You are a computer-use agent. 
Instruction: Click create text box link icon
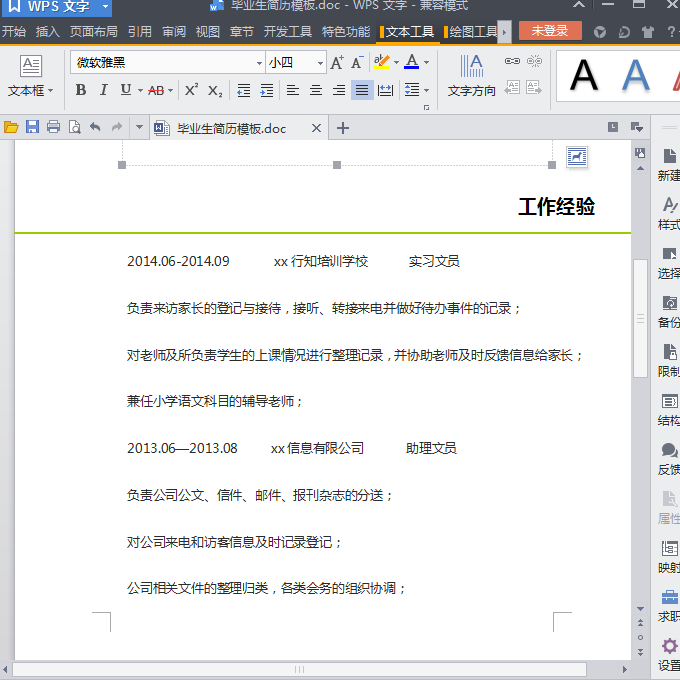pyautogui.click(x=512, y=61)
